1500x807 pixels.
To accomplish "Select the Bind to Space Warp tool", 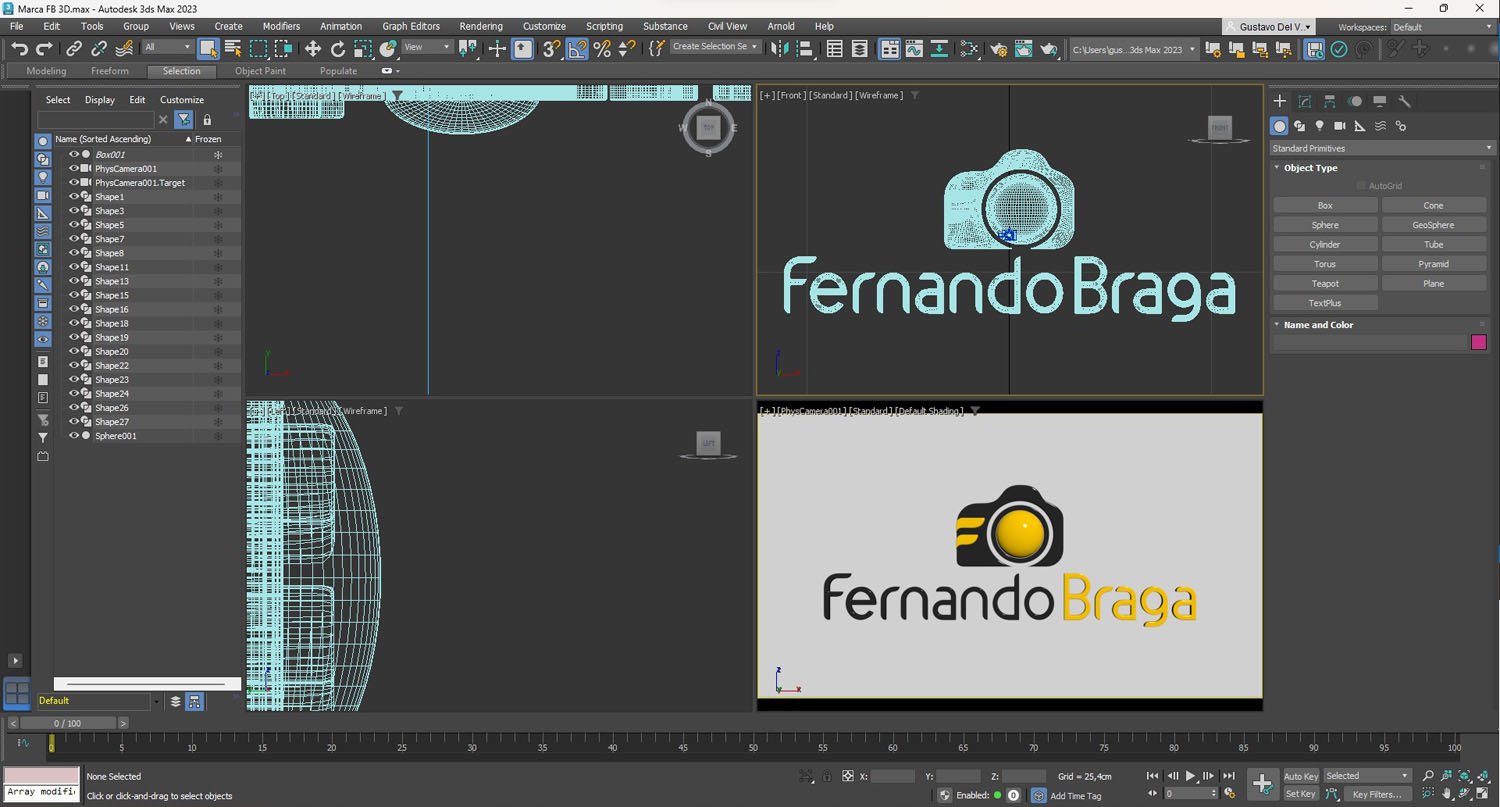I will (124, 48).
